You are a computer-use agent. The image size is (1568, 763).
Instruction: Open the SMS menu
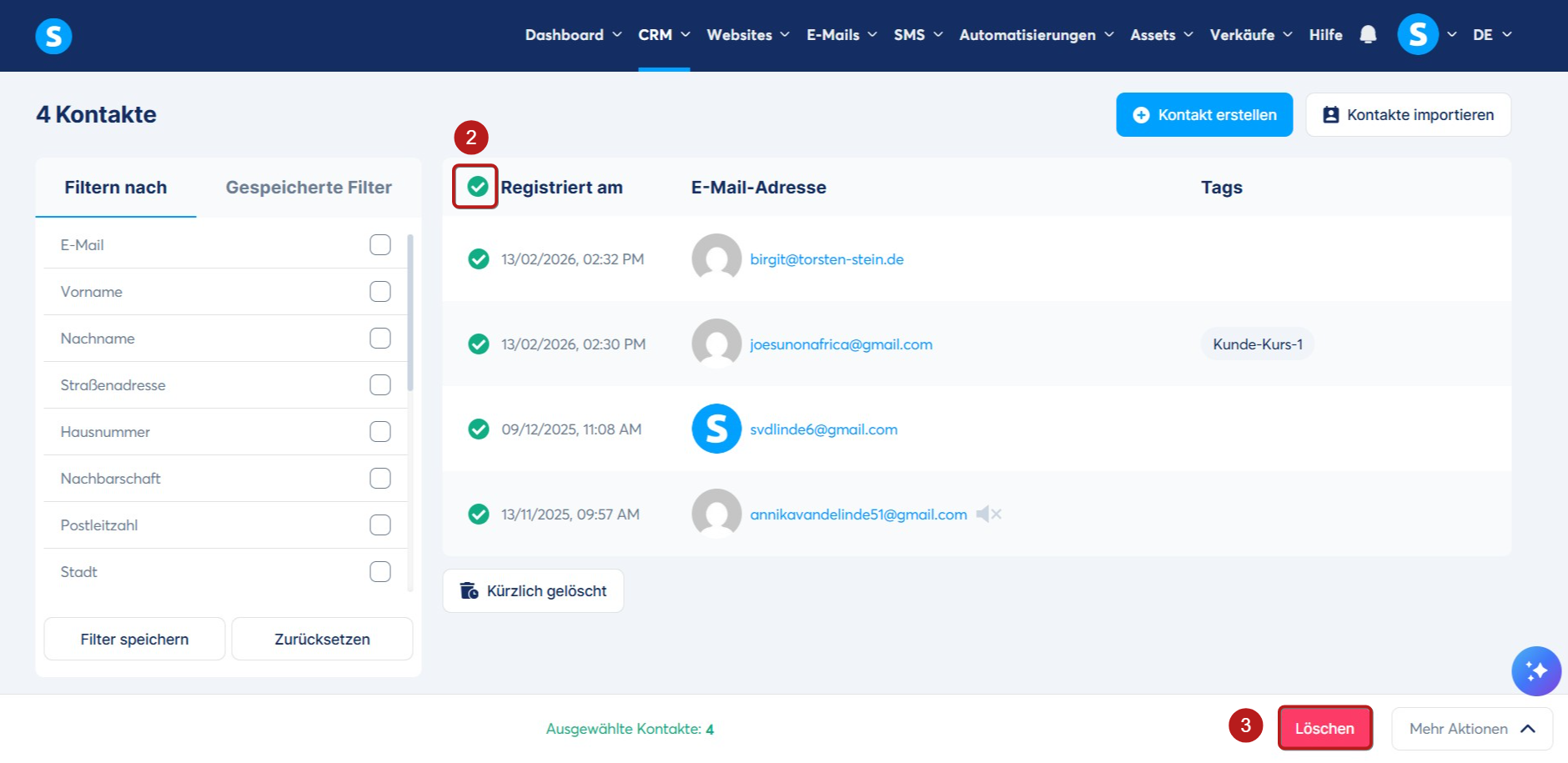point(918,35)
